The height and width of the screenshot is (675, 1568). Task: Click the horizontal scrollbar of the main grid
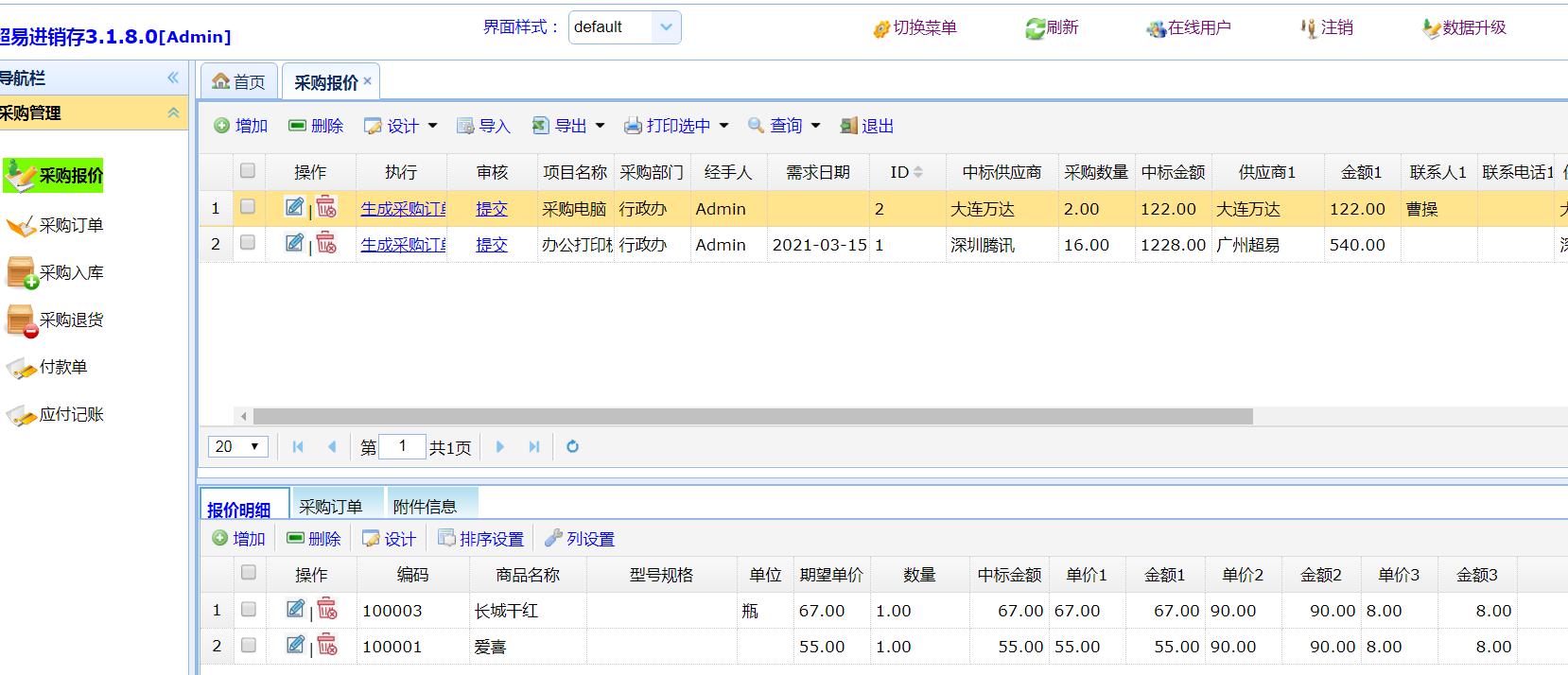point(752,417)
